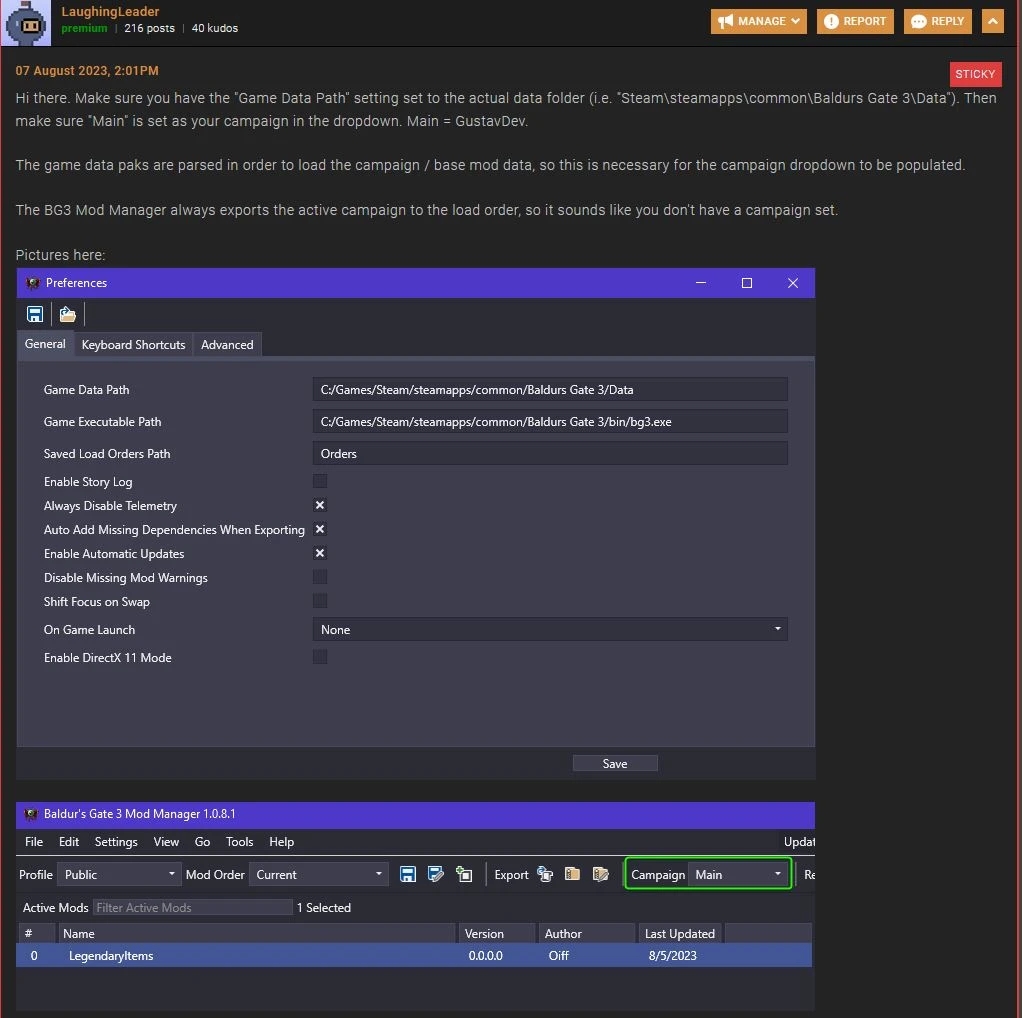Screen dimensions: 1022x1018
Task: Click the save order as pencil icon
Action: coord(435,875)
